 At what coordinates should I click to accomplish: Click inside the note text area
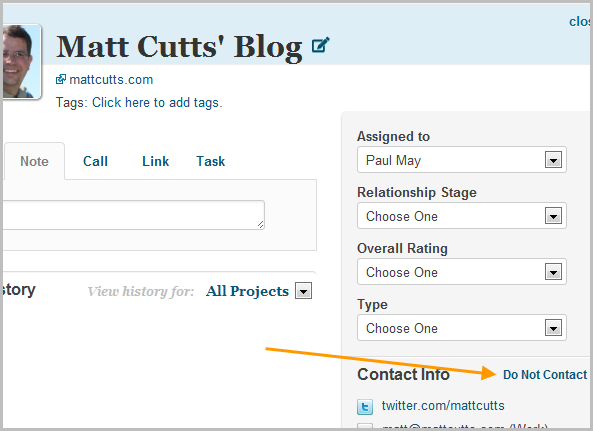(133, 215)
